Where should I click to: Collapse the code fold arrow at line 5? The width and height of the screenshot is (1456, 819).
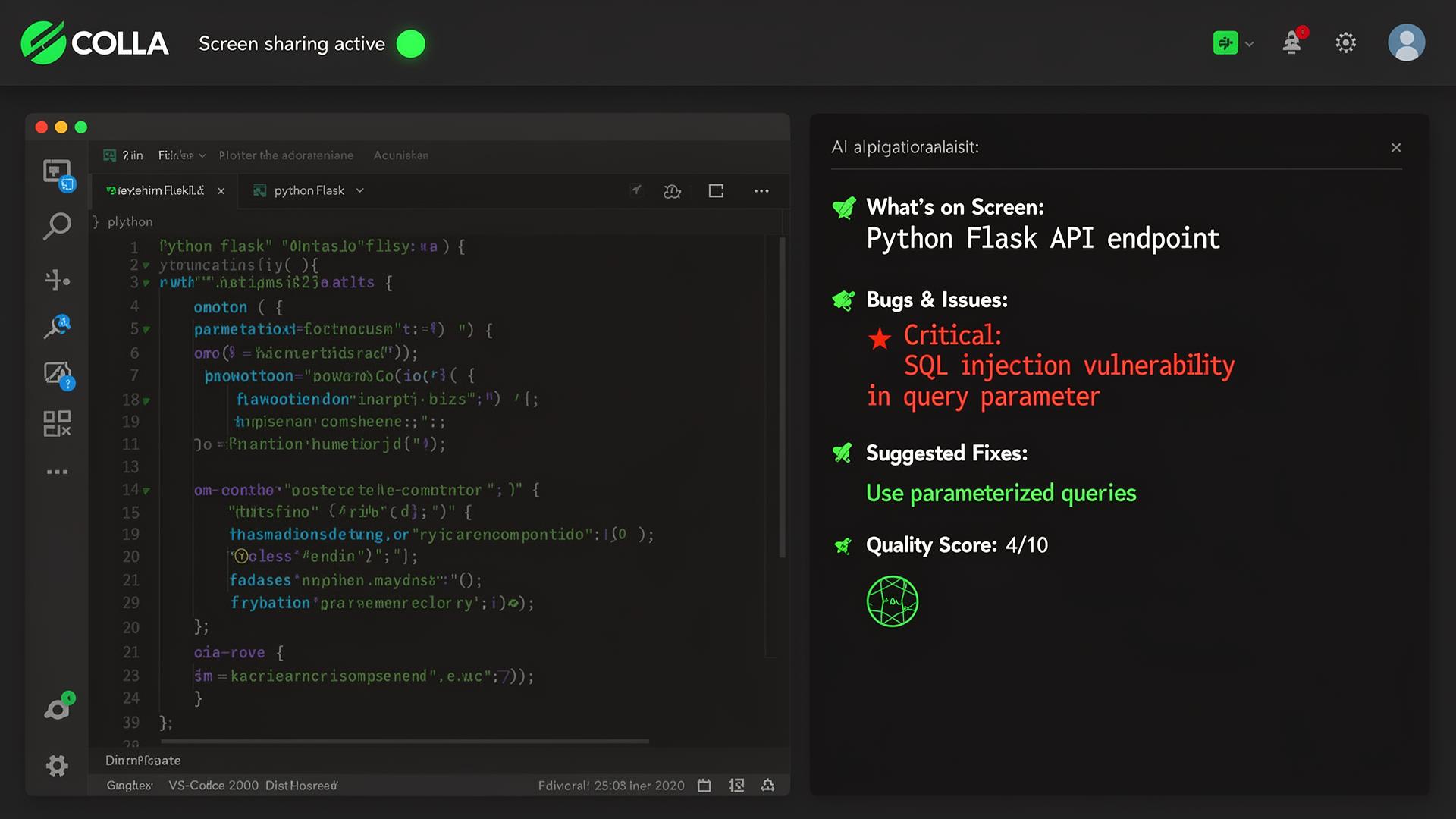click(146, 330)
